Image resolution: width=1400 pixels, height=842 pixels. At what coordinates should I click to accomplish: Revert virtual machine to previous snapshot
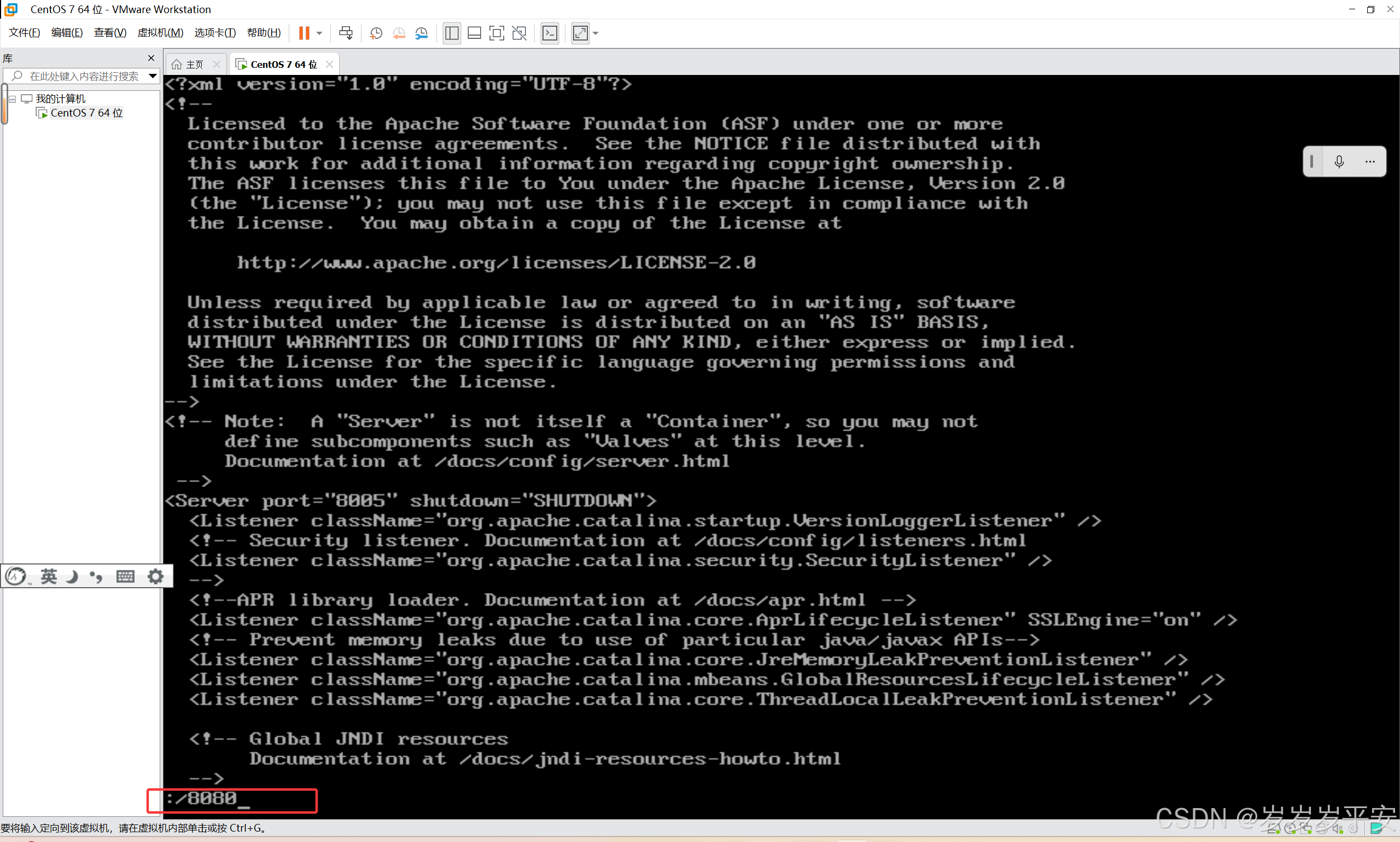coord(399,33)
